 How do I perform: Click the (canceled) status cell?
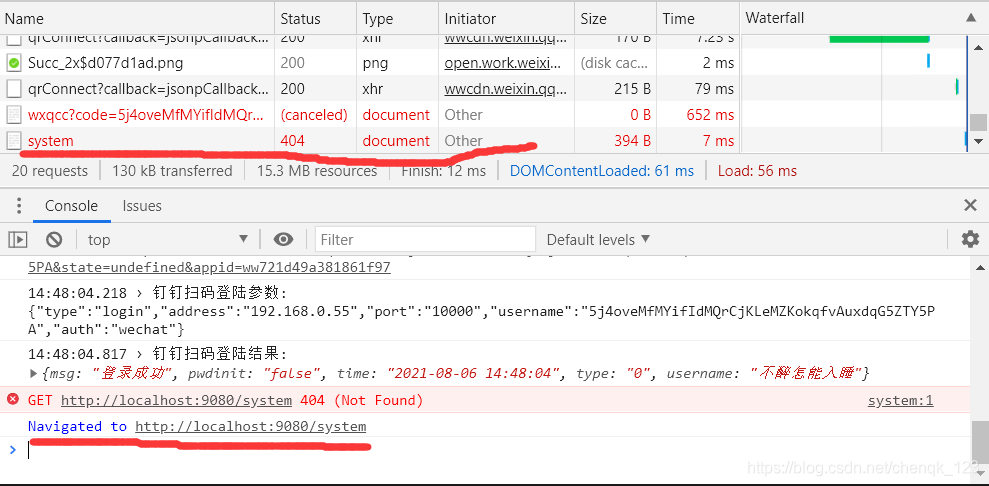click(x=314, y=115)
